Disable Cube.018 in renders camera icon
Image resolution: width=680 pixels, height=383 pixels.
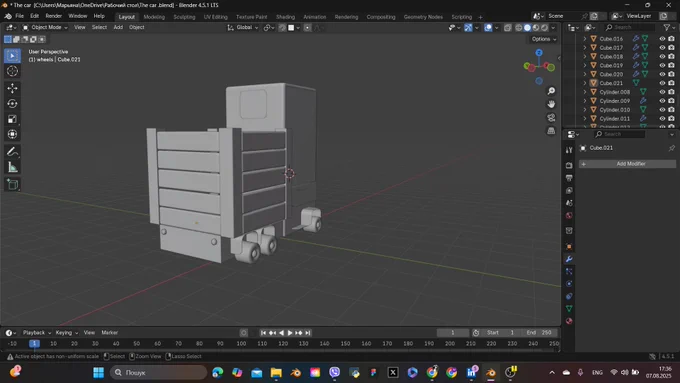pyautogui.click(x=671, y=56)
